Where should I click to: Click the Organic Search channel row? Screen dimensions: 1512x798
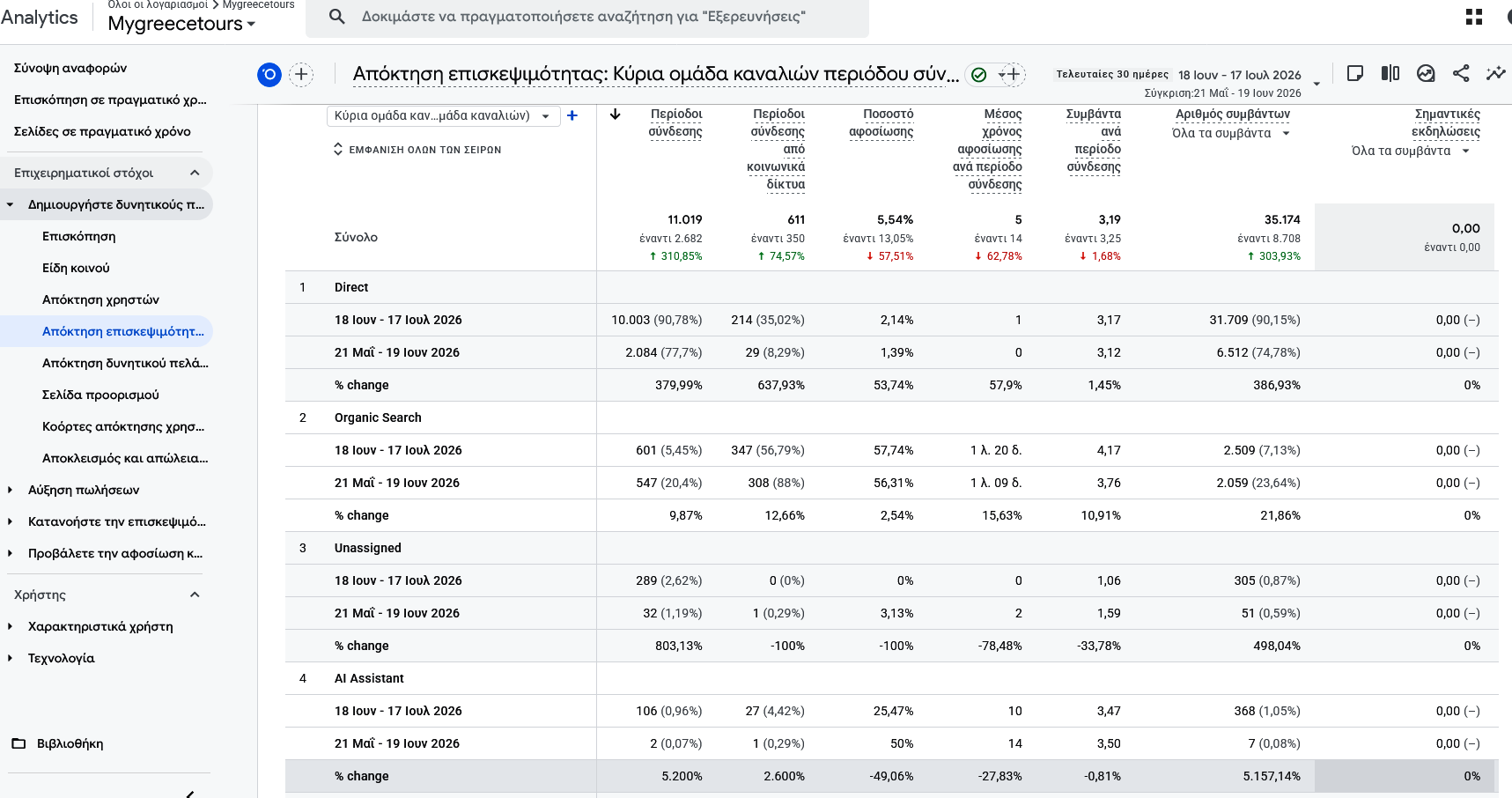click(891, 417)
